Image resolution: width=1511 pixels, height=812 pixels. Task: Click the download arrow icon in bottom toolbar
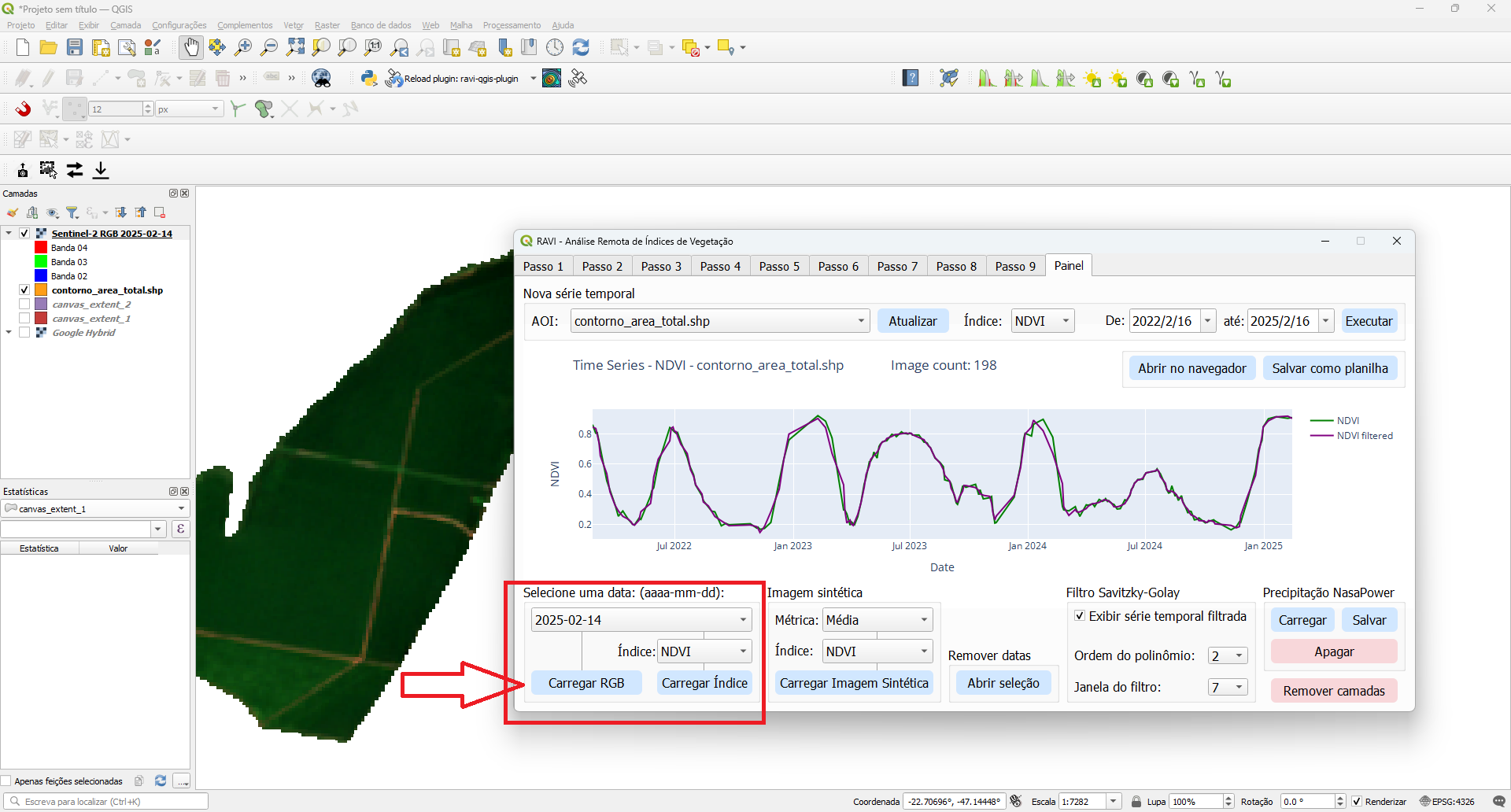101,170
